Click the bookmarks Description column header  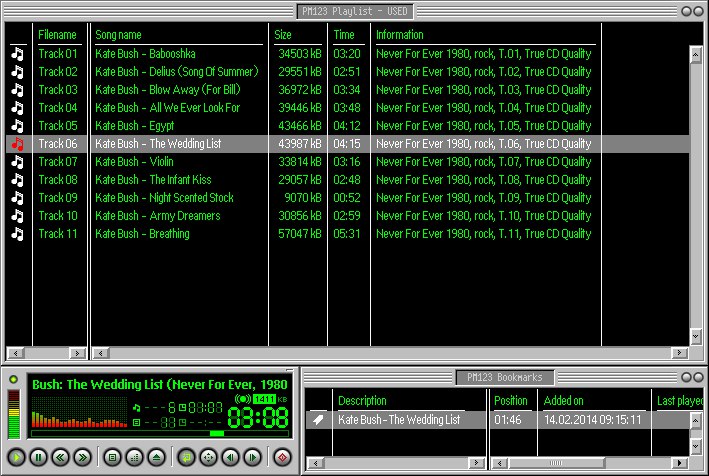click(x=362, y=401)
